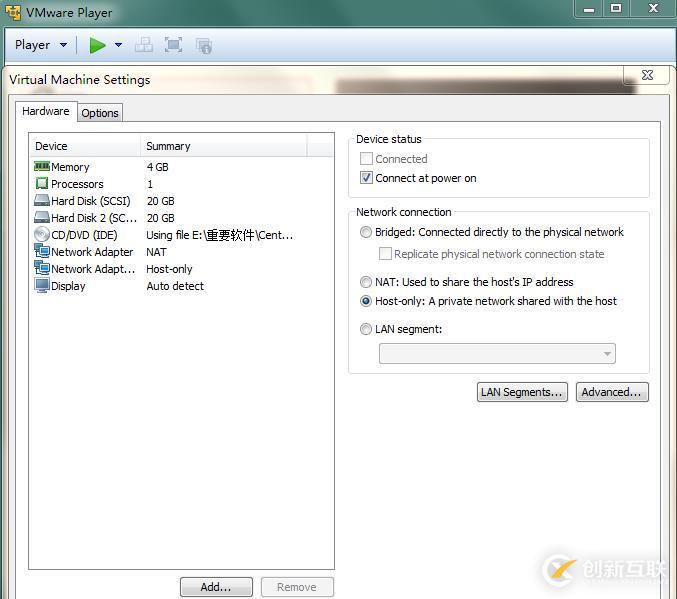This screenshot has height=599, width=677.
Task: Click the Add... button
Action: point(216,587)
